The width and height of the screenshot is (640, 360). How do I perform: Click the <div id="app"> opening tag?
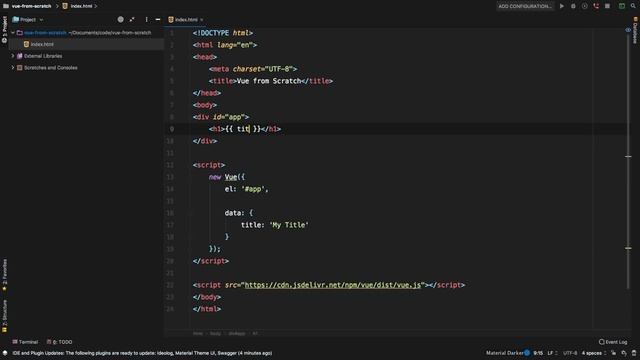point(221,117)
